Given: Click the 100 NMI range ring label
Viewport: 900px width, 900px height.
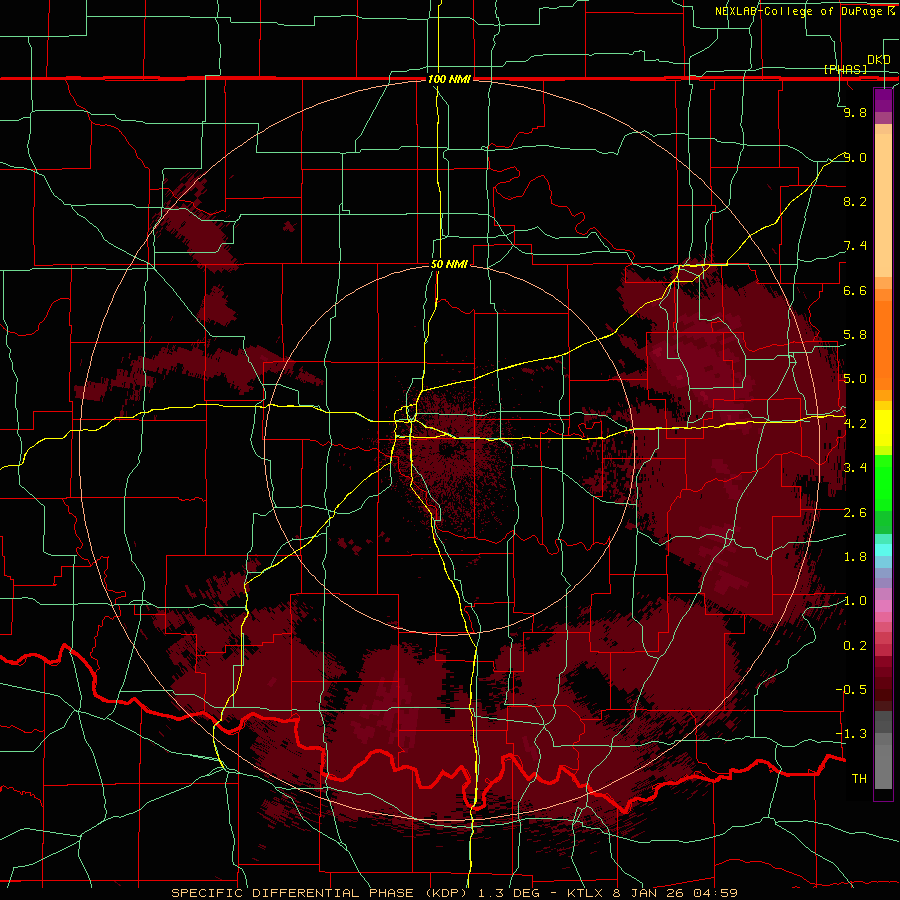Looking at the screenshot, I should [x=449, y=79].
